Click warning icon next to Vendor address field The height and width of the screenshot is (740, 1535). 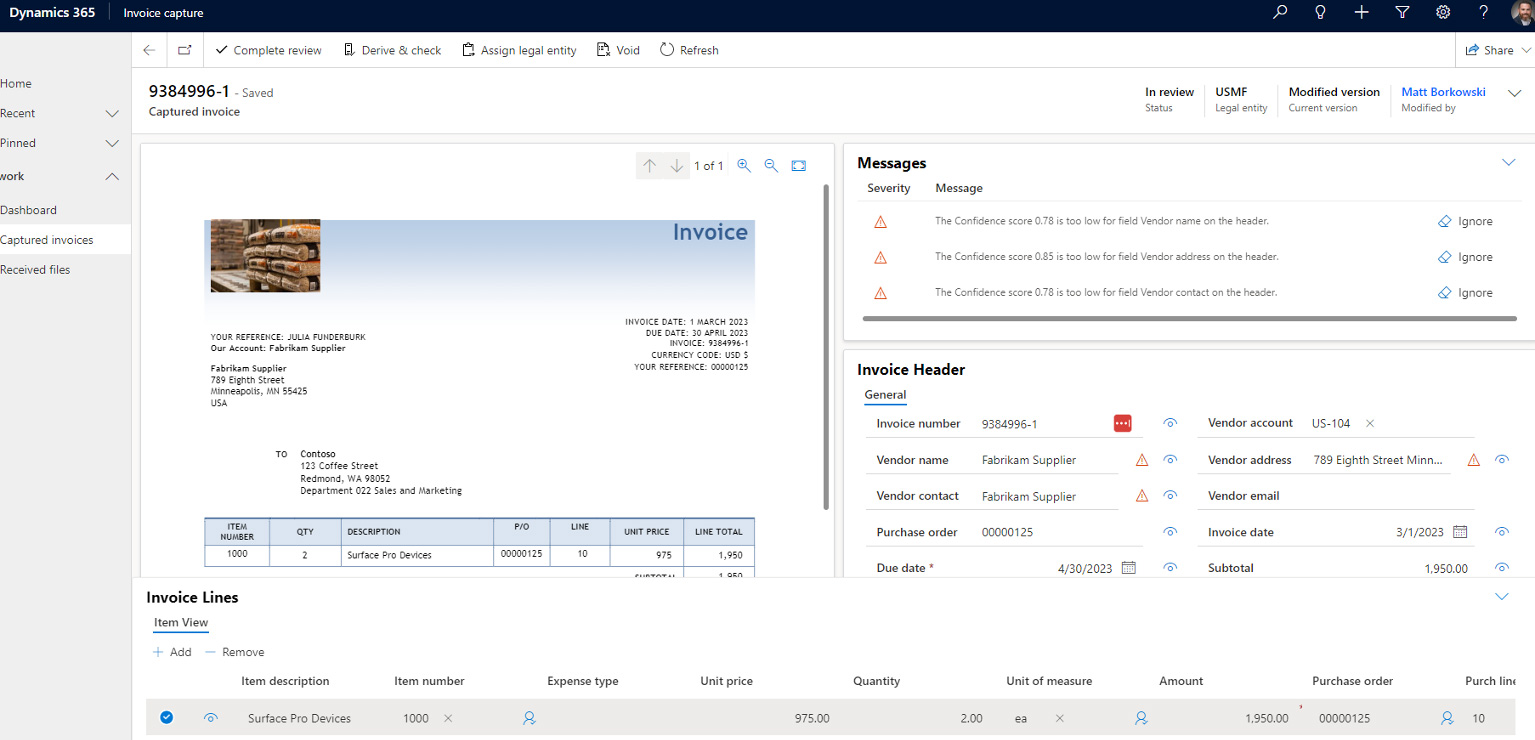(x=1473, y=460)
